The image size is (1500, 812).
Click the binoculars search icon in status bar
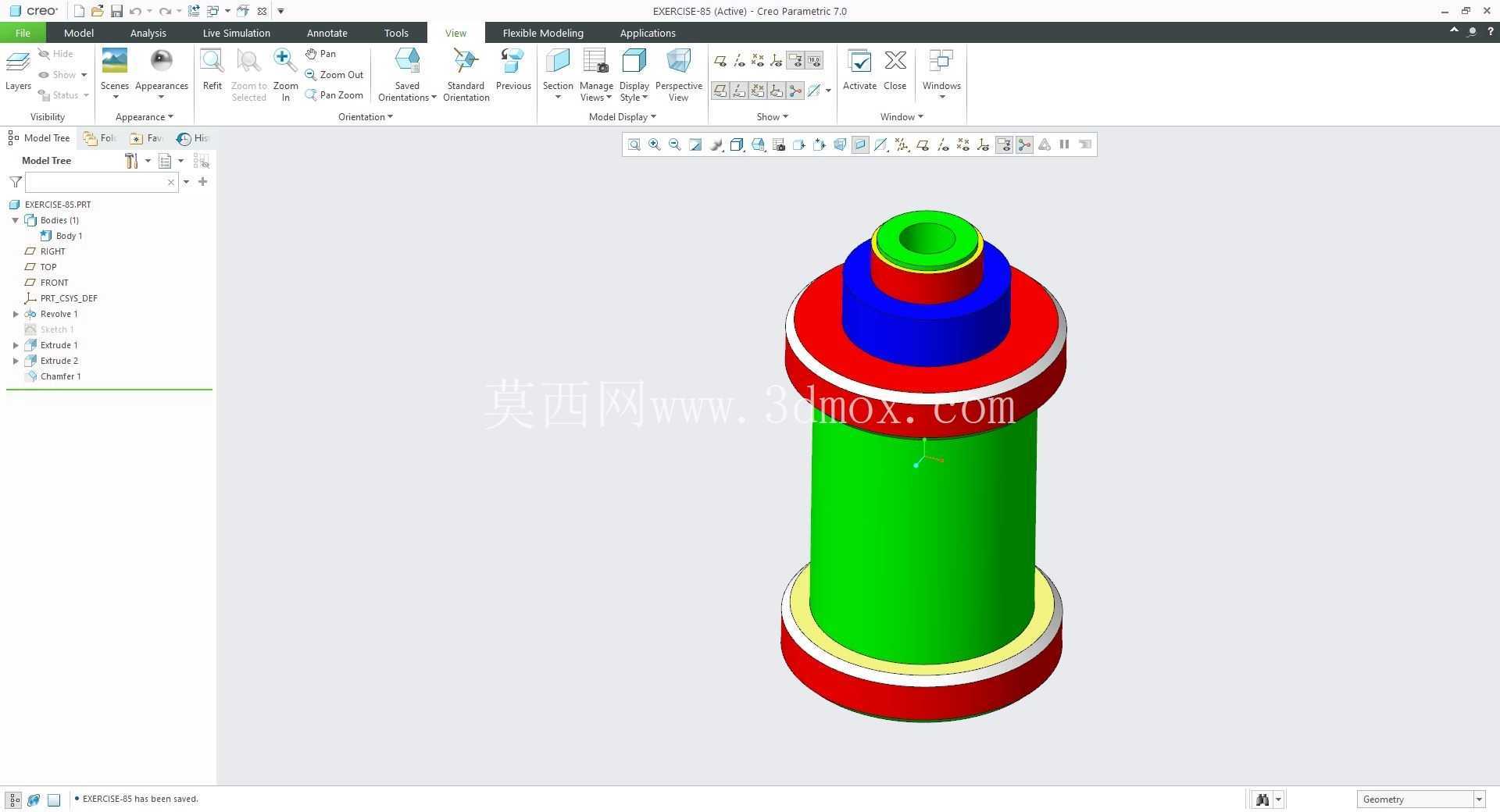1262,800
